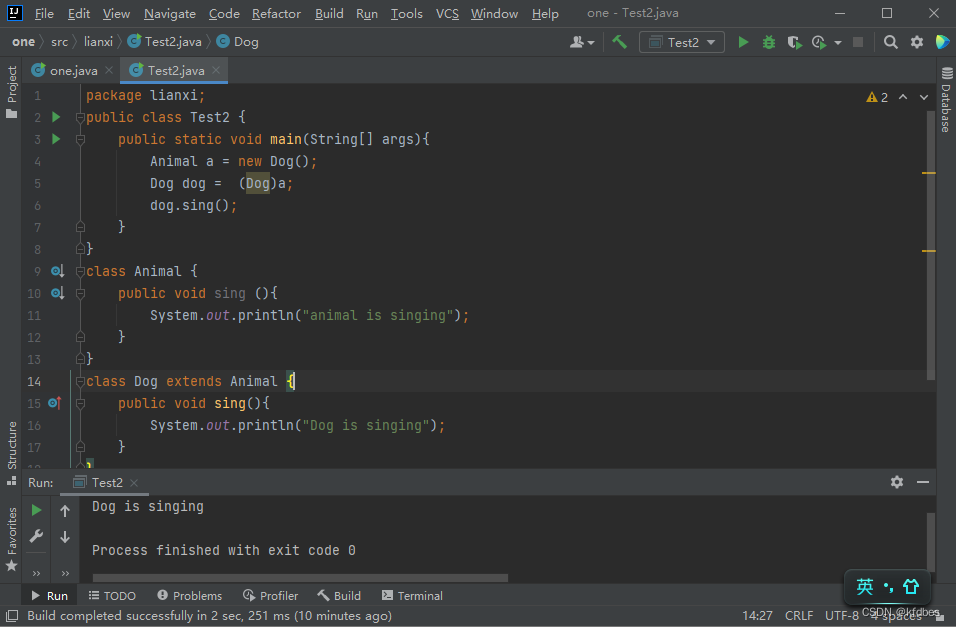Click the Debug bug icon
This screenshot has height=627, width=956.
(768, 42)
